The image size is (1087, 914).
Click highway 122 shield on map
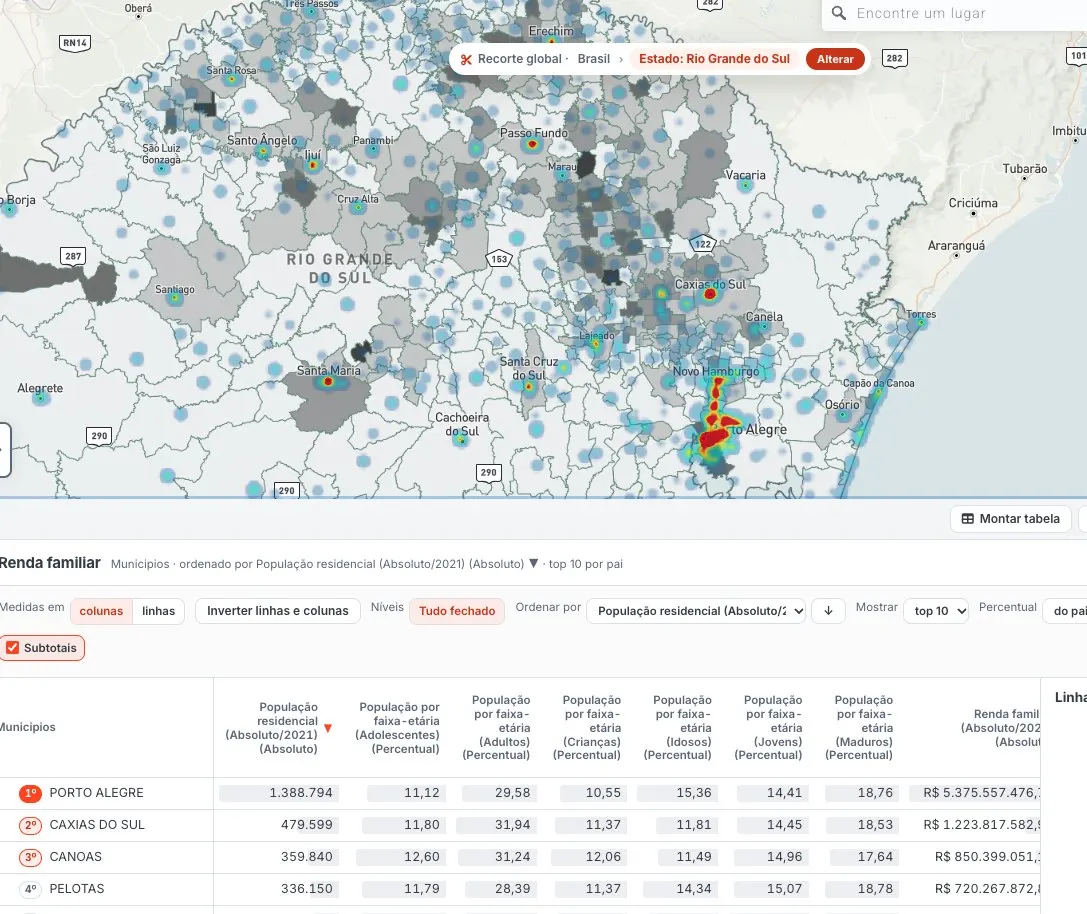(x=703, y=243)
